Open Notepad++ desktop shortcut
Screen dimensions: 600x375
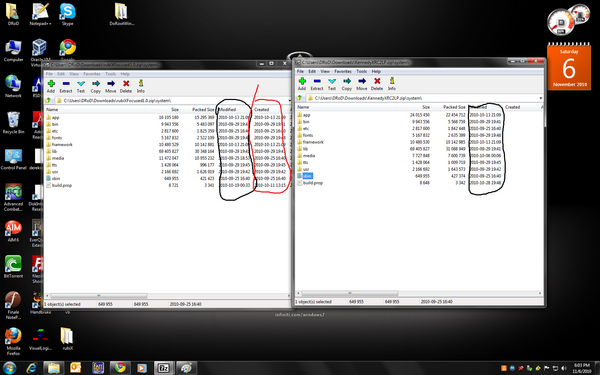[x=40, y=14]
